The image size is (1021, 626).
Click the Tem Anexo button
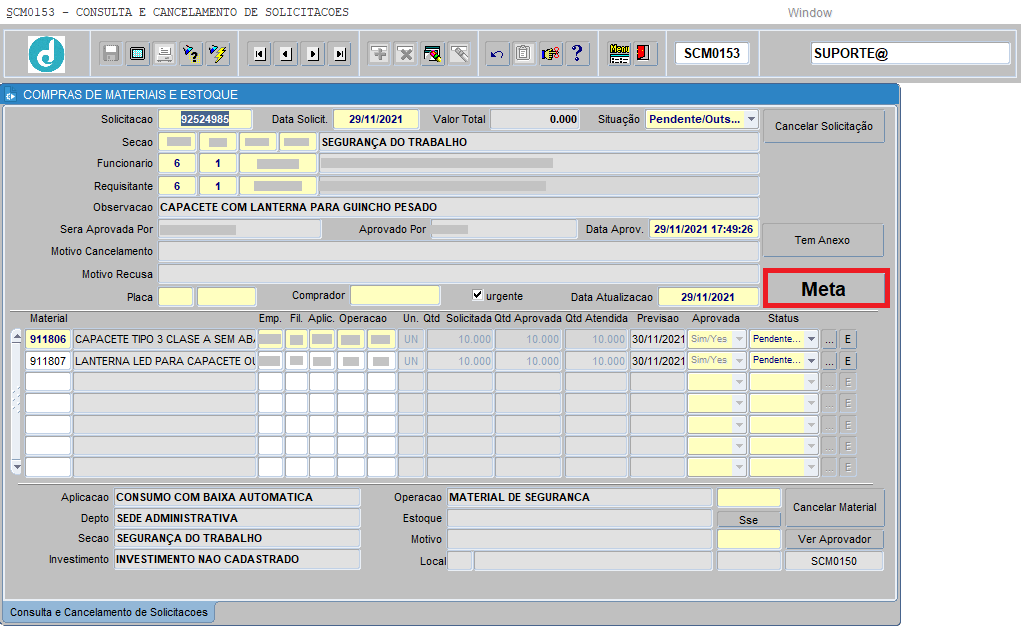tap(822, 240)
